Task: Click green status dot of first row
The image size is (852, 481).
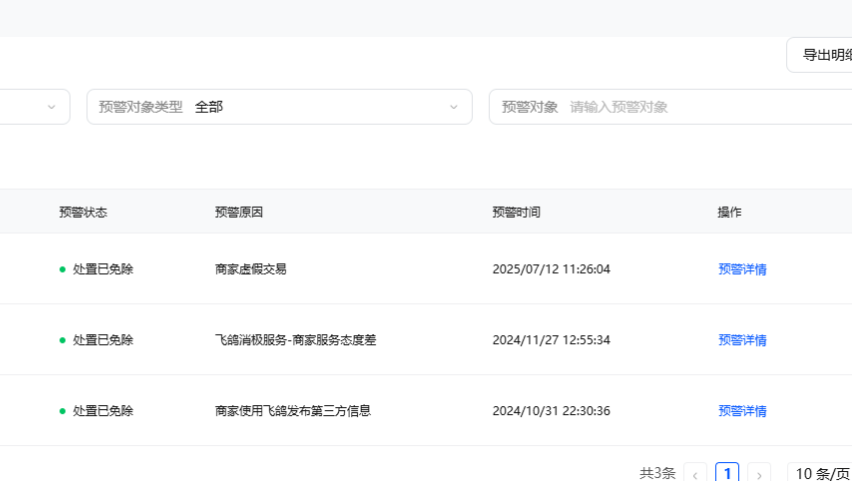Action: 62,269
